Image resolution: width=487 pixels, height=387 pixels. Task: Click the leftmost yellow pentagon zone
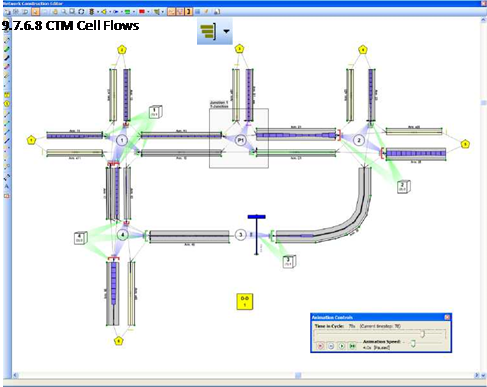click(x=31, y=140)
